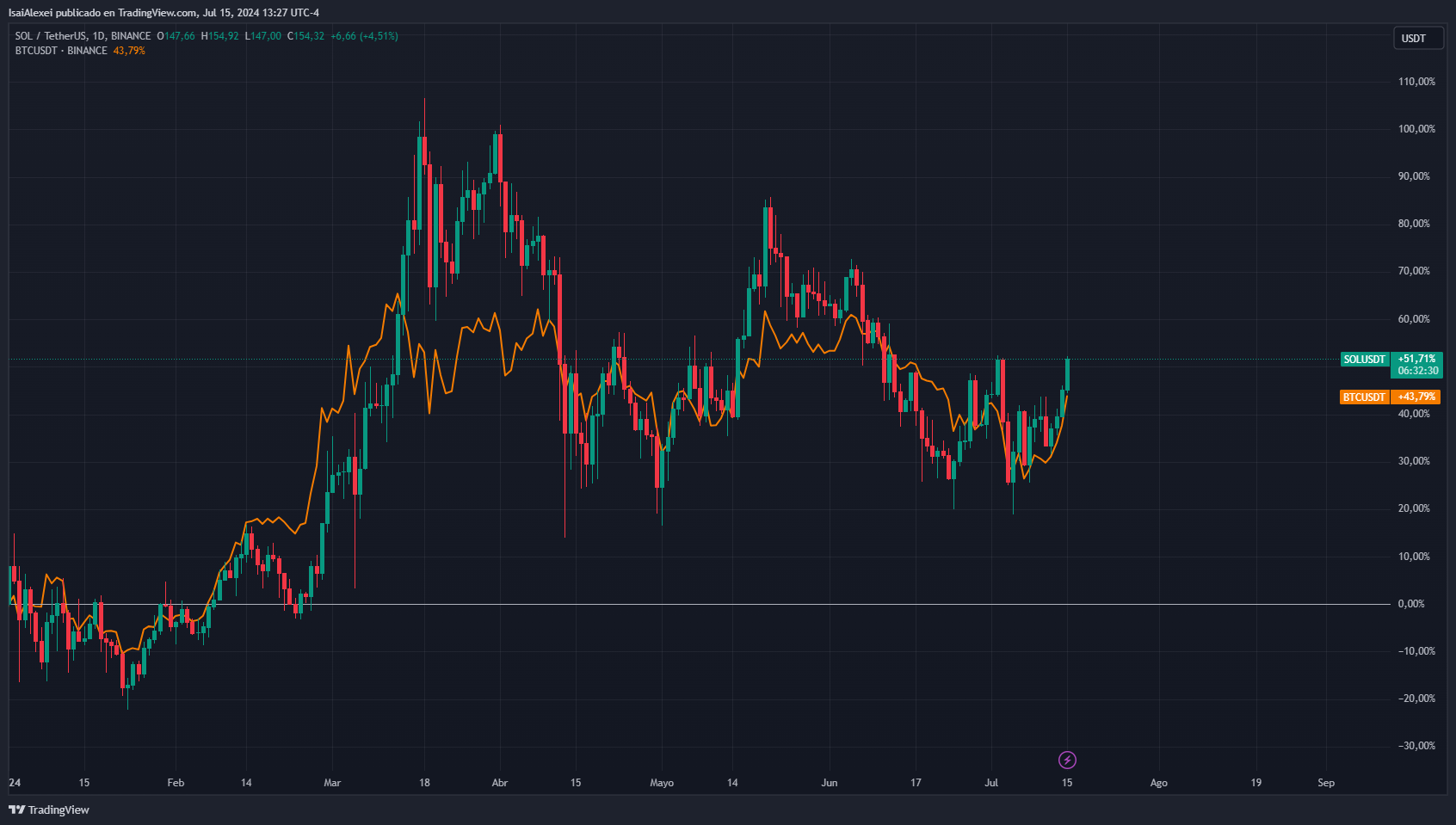Click the TradingView logo at bottom left
The image size is (1456, 825).
point(49,810)
